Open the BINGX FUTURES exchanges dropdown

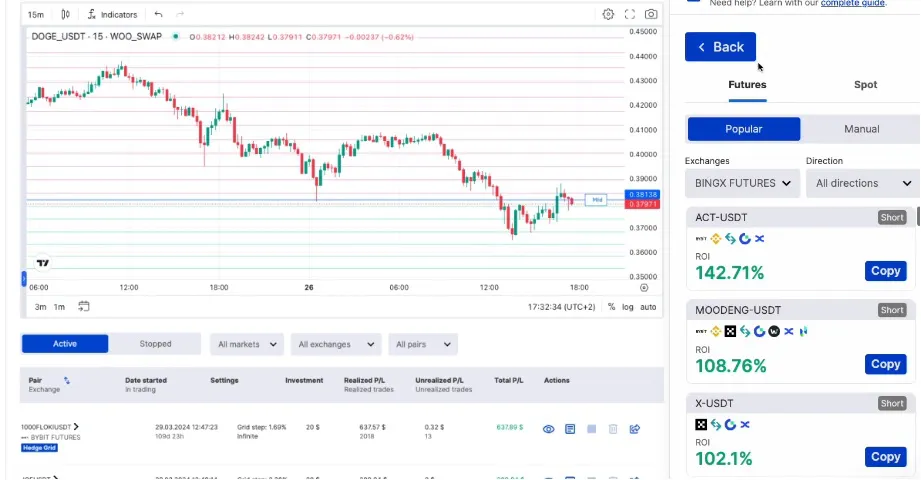click(x=742, y=183)
